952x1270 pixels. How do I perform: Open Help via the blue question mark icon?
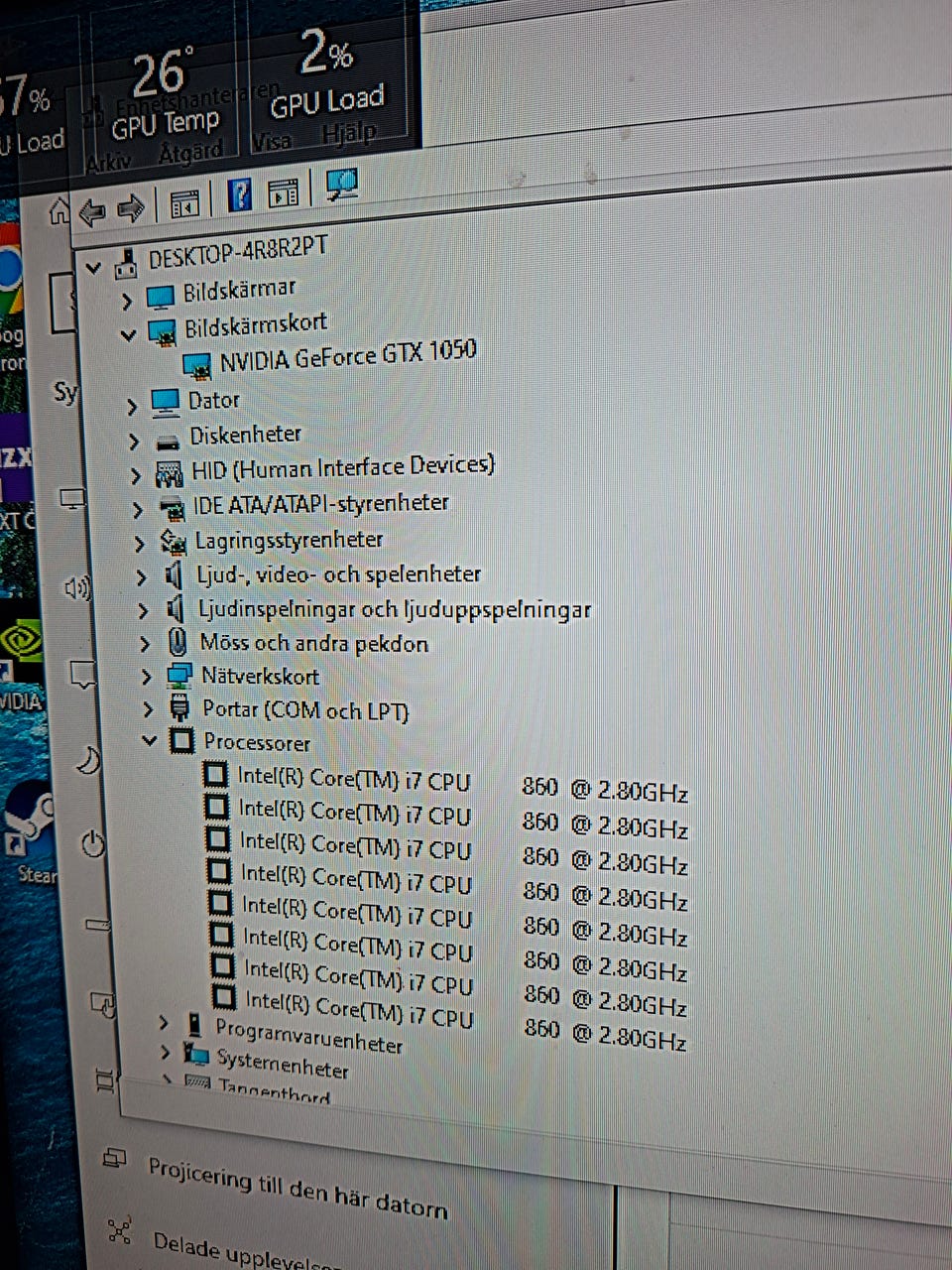(x=239, y=194)
